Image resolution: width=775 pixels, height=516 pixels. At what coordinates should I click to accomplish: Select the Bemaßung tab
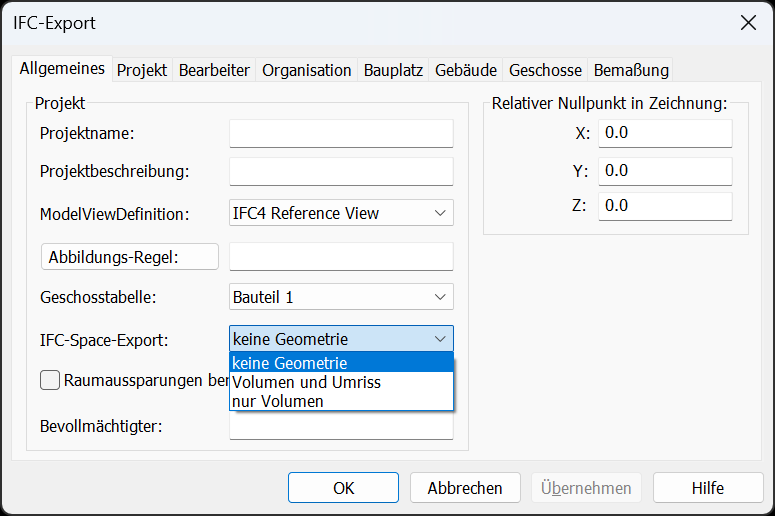point(631,70)
